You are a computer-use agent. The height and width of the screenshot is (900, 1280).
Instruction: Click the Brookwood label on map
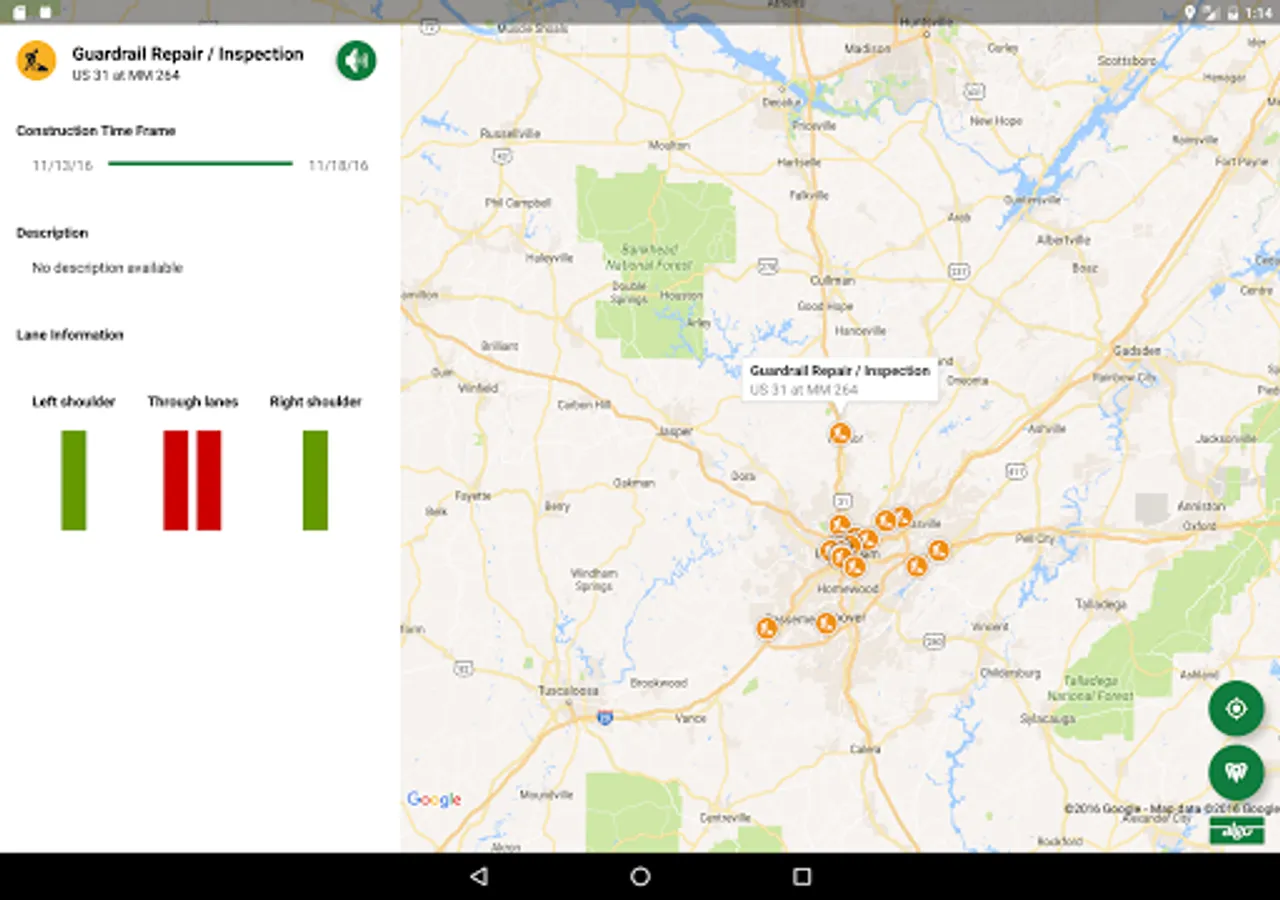659,683
